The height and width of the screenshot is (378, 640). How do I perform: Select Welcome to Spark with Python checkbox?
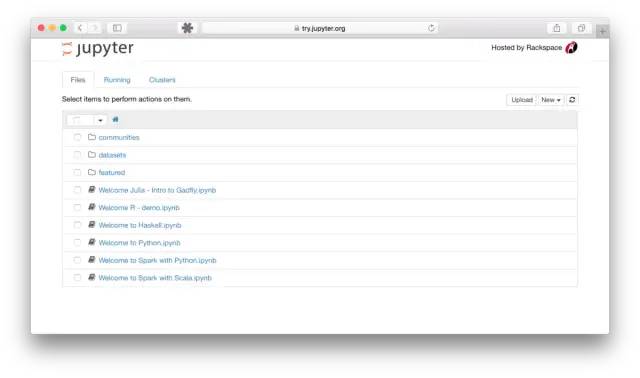[x=77, y=260]
